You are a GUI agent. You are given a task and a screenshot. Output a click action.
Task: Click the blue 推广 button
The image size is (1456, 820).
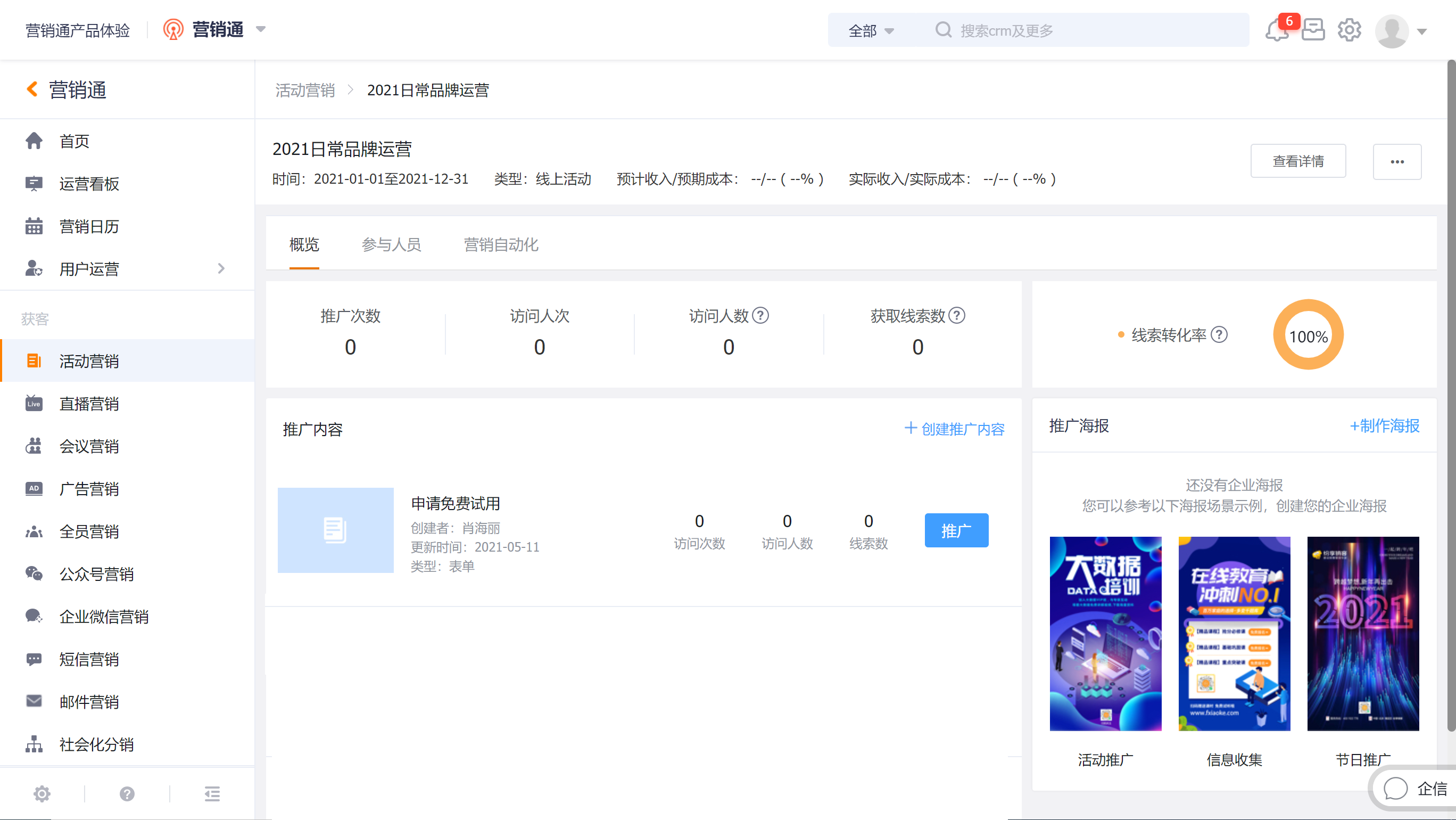[x=956, y=530]
